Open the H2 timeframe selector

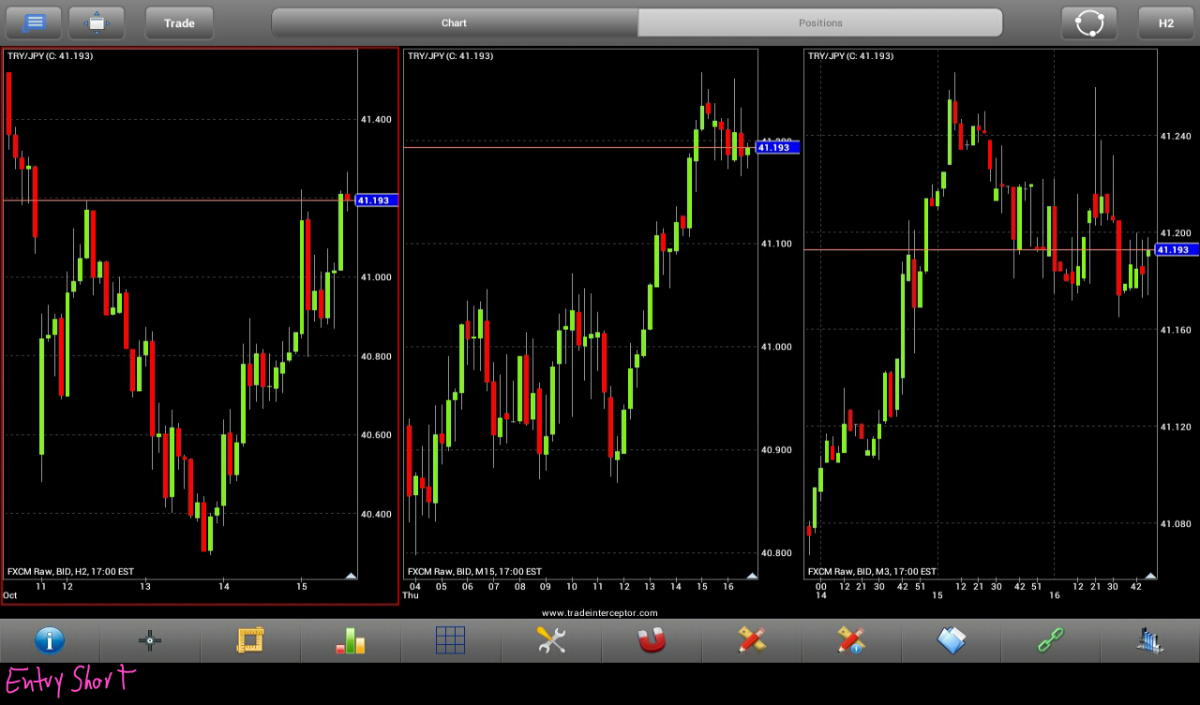(1166, 22)
